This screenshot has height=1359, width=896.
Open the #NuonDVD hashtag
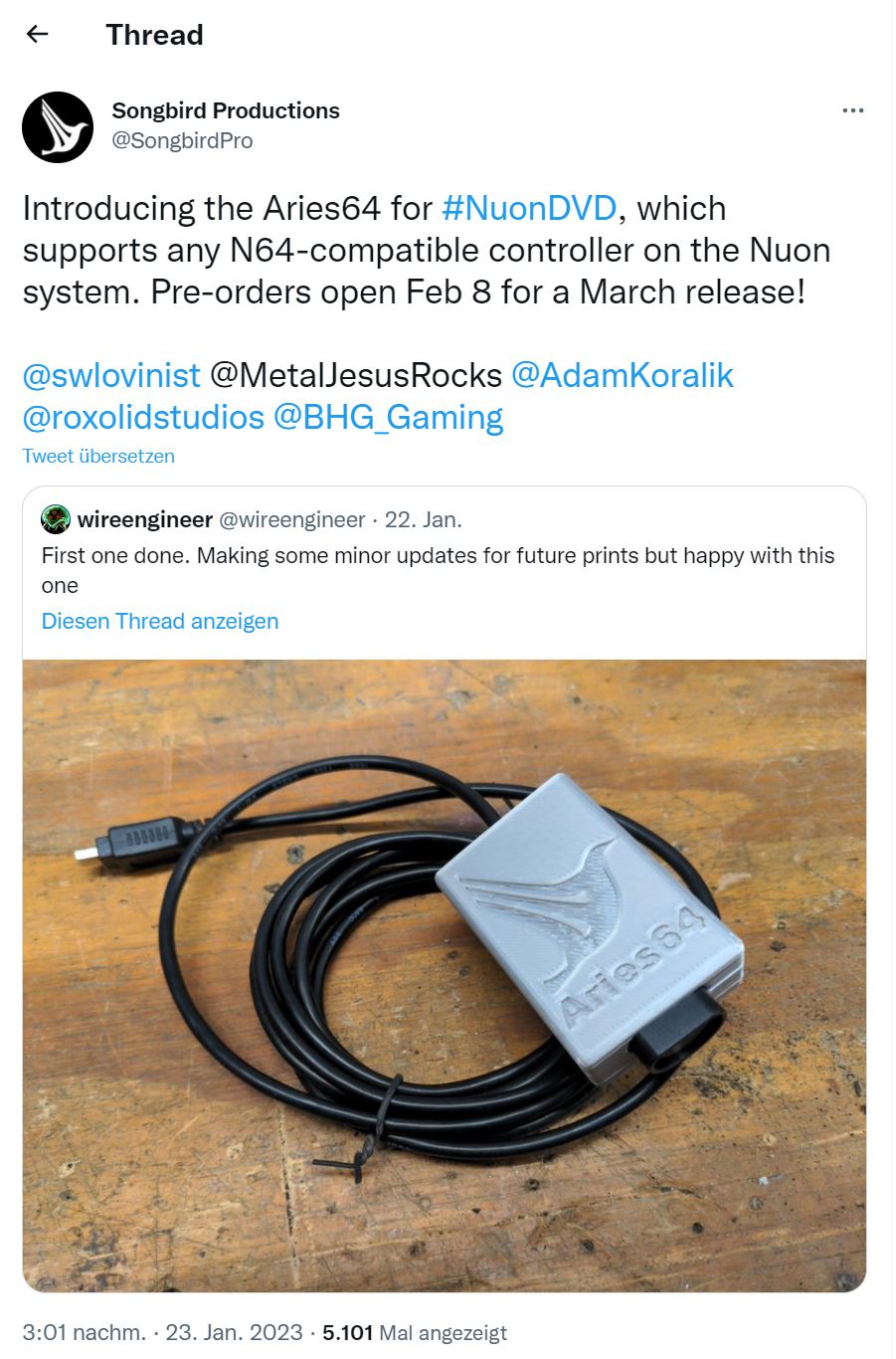529,208
